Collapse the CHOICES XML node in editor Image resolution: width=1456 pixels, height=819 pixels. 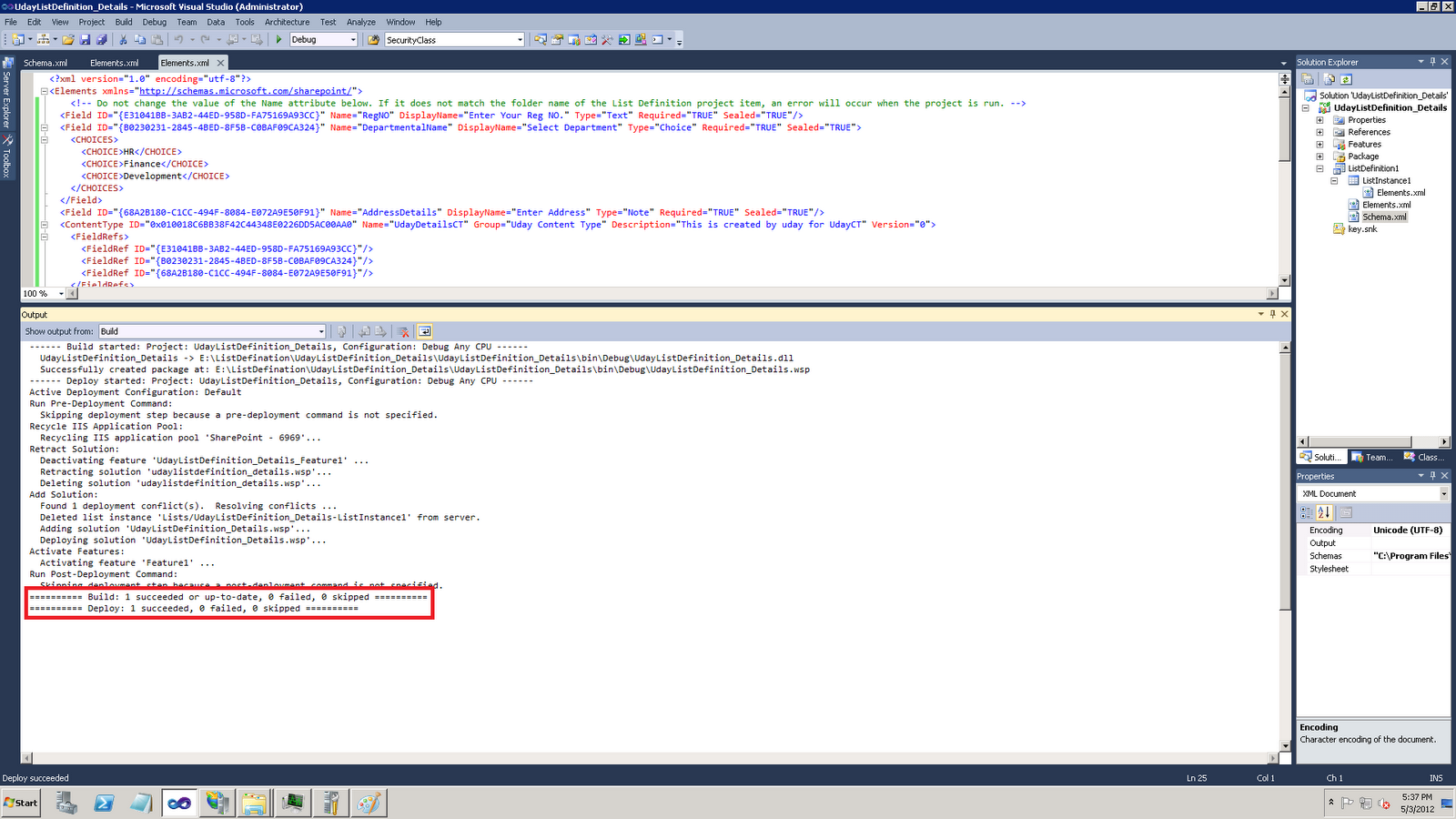[44, 140]
